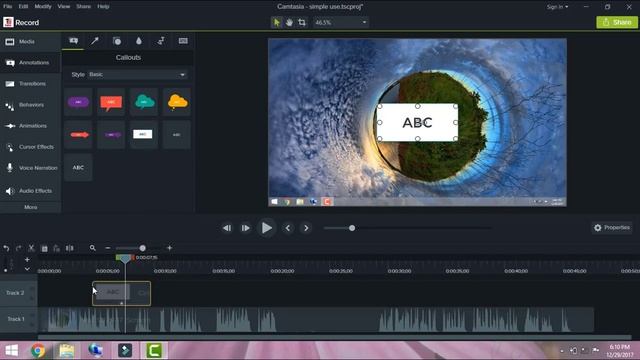
Task: Select the Crop tool
Action: 302,22
